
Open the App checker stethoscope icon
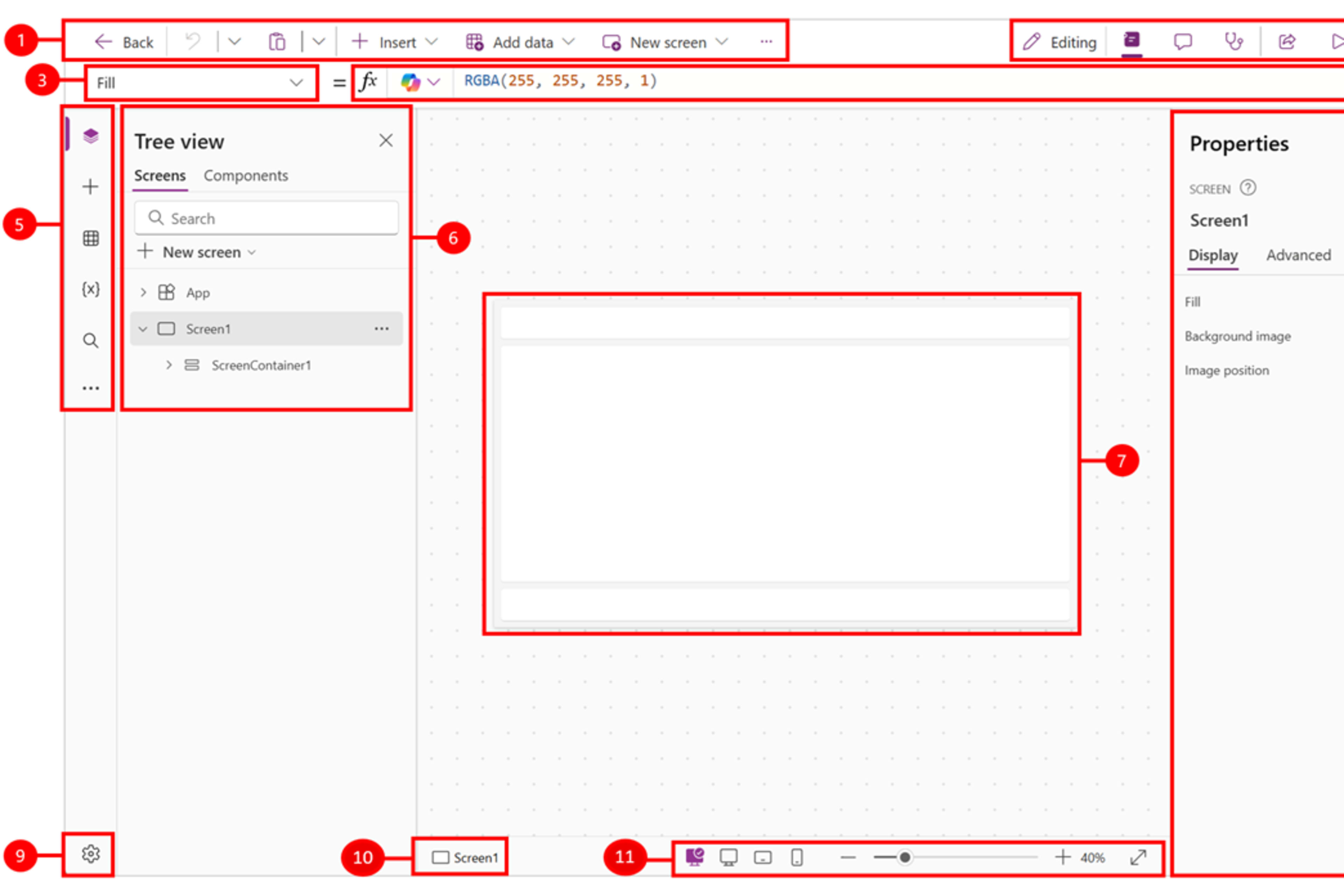(1234, 42)
